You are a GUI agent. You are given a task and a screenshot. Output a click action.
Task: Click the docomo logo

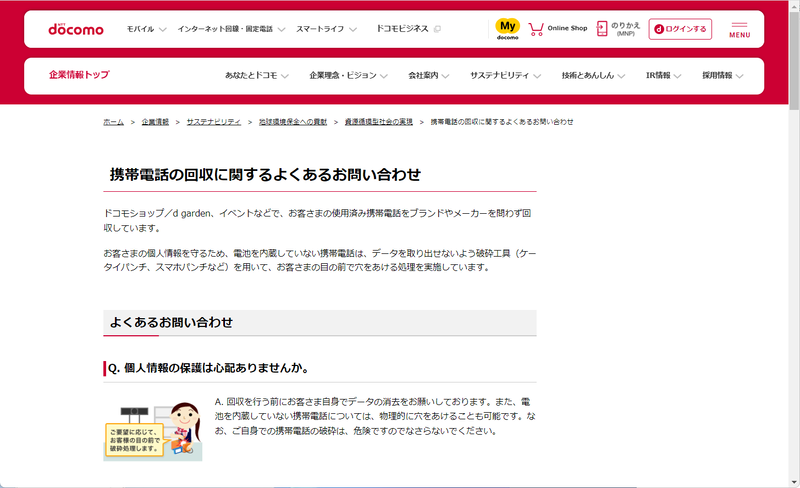[x=76, y=29]
